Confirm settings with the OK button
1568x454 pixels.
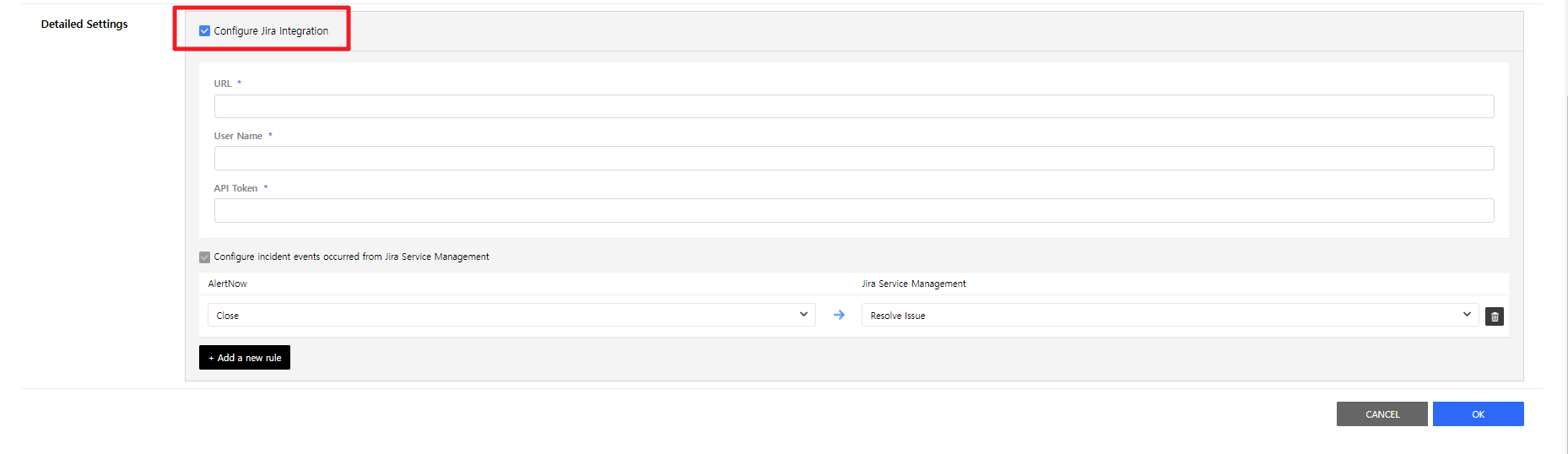1478,414
